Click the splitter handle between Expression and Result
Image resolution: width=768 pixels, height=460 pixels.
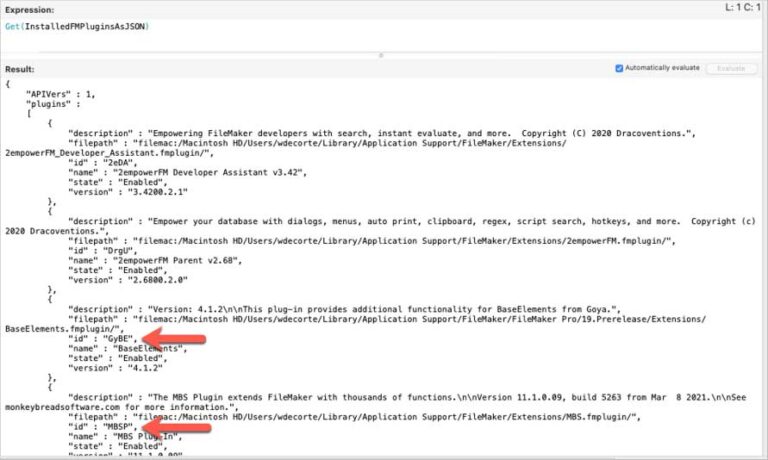pos(381,55)
